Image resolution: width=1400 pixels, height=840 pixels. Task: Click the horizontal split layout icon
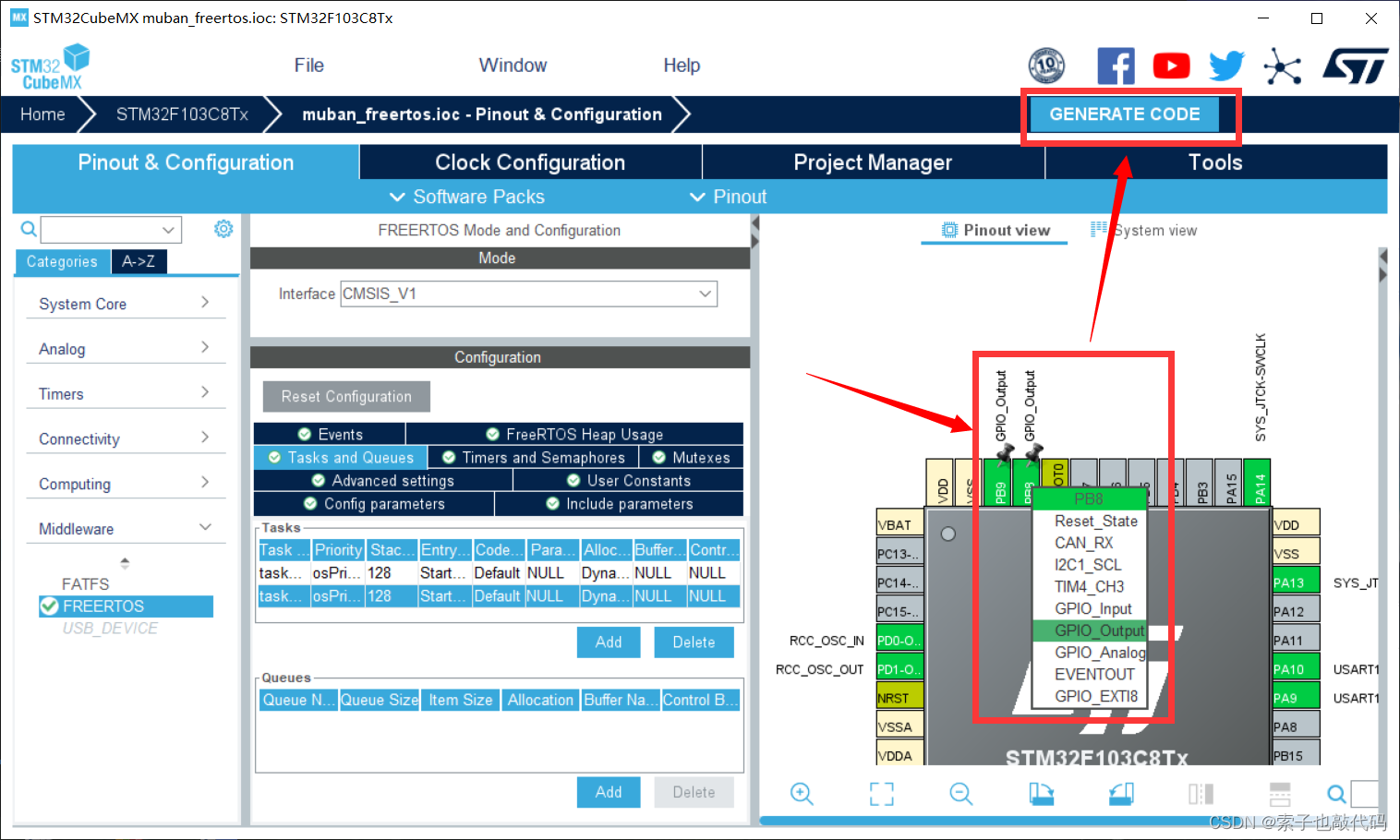[x=1280, y=794]
